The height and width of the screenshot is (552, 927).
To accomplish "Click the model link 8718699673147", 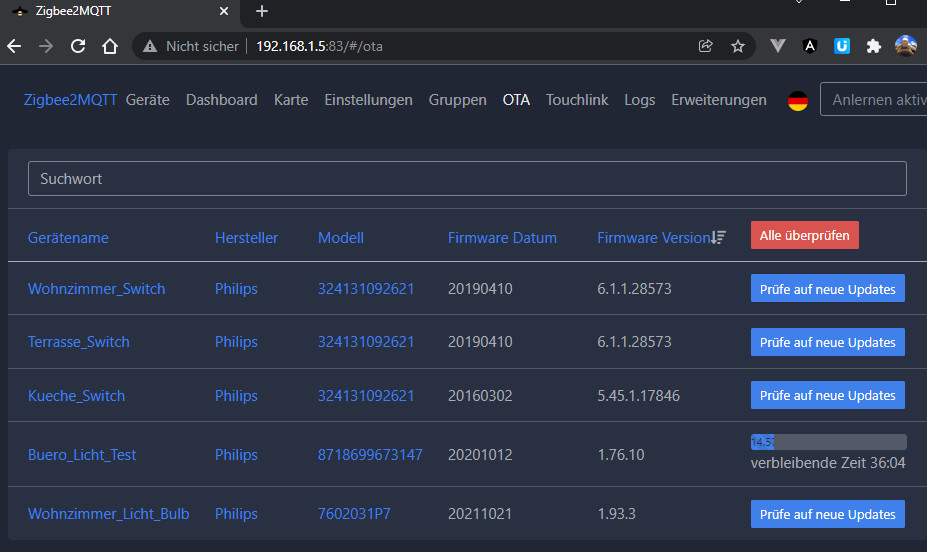I will [x=370, y=455].
